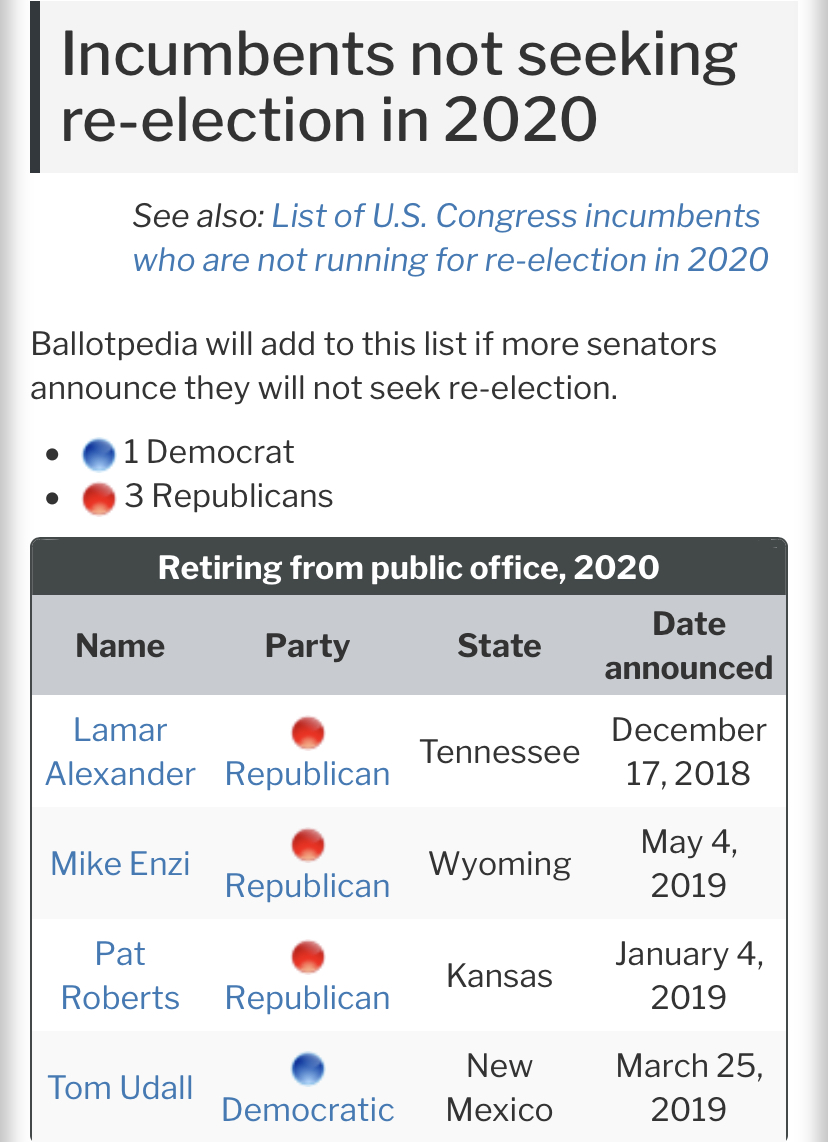
Task: Open the Lamar Alexander link
Action: 120,752
